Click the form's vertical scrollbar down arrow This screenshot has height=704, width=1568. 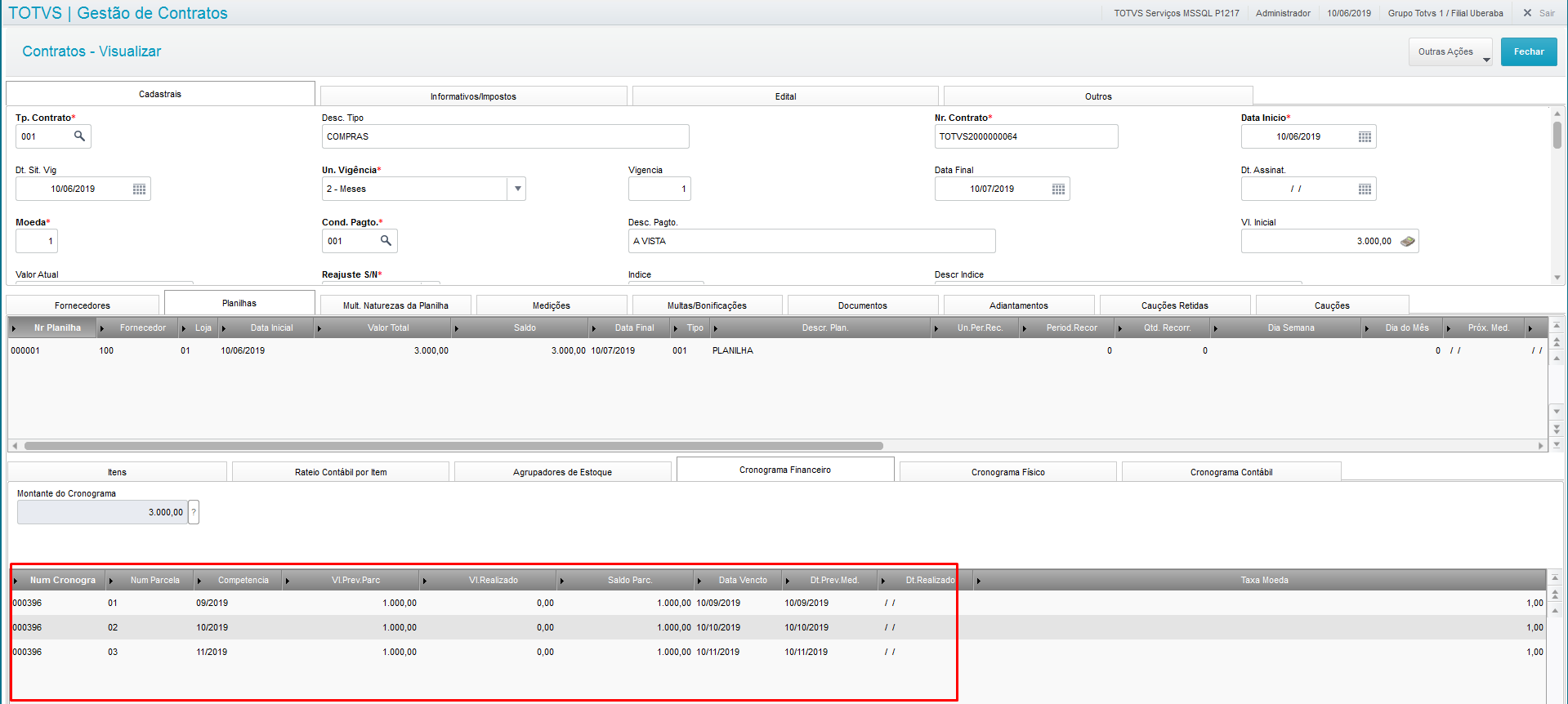click(x=1557, y=278)
